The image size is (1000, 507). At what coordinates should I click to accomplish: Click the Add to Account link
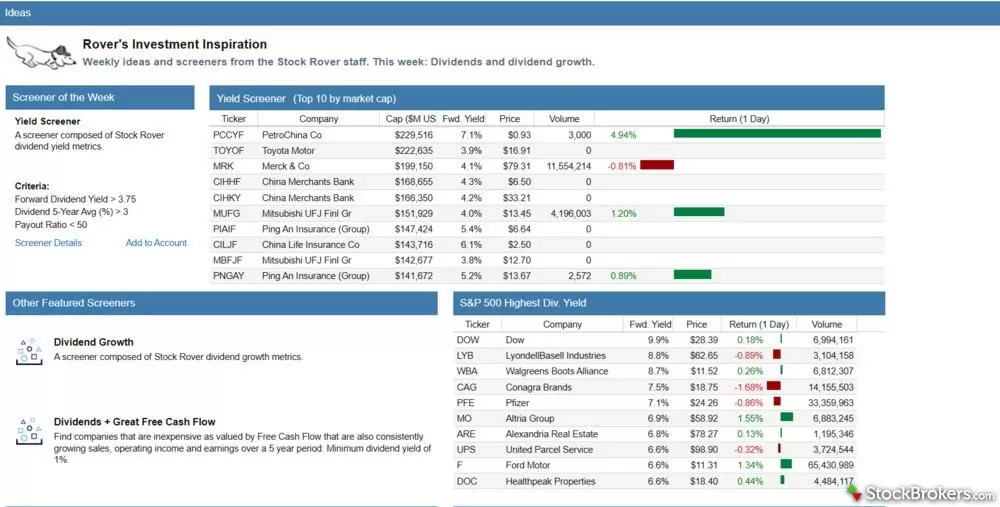click(x=156, y=243)
